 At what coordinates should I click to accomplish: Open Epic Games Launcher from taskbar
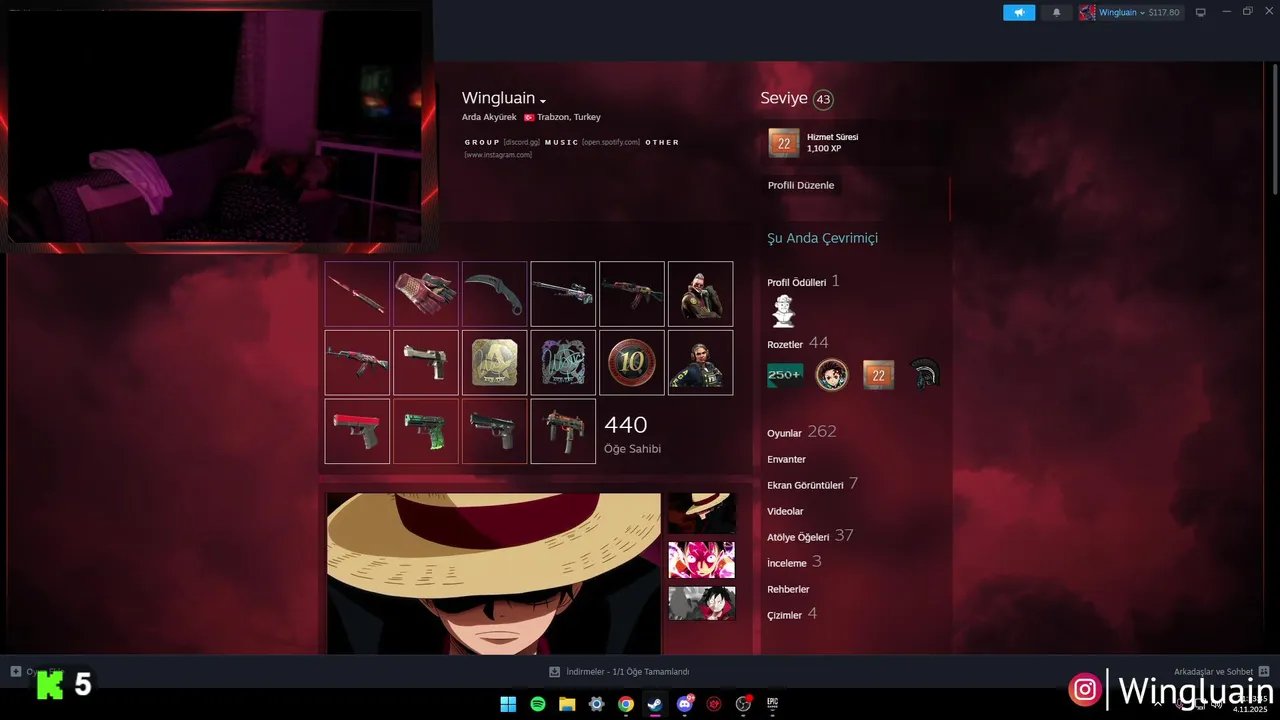773,704
